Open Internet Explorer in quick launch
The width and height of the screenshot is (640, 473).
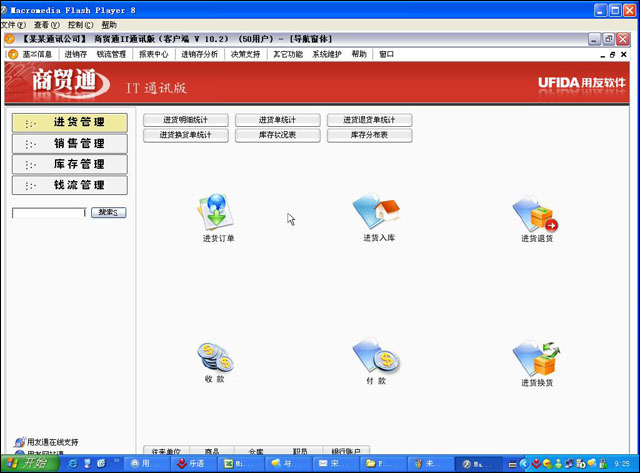[x=73, y=464]
